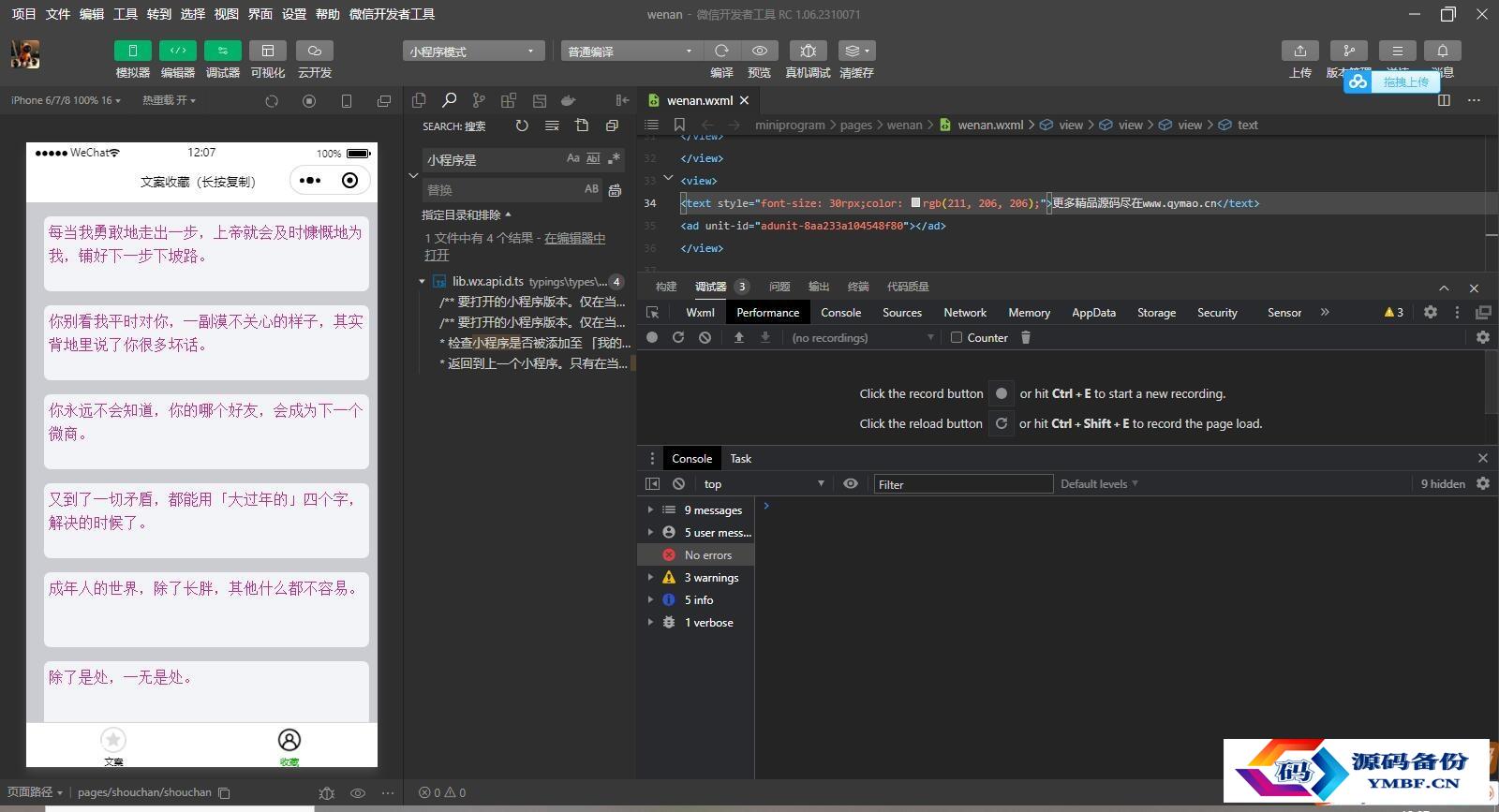The width and height of the screenshot is (1499, 812).
Task: Open the Default levels dropdown
Action: (x=1099, y=484)
